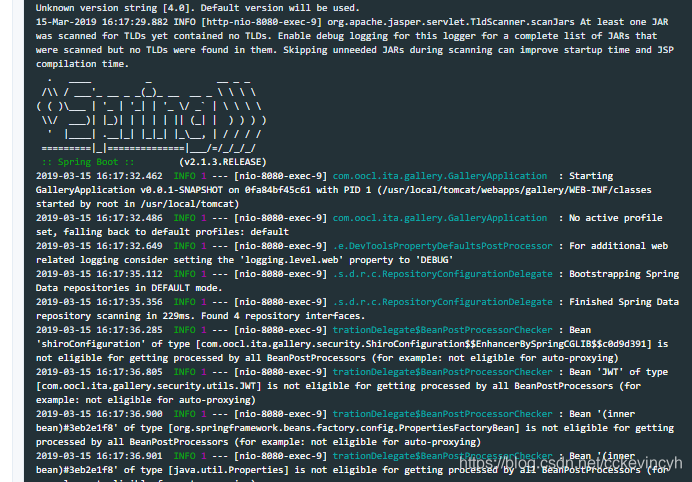The image size is (692, 482).
Task: Click the ":: Spring Boot ::" label
Action: 88,162
